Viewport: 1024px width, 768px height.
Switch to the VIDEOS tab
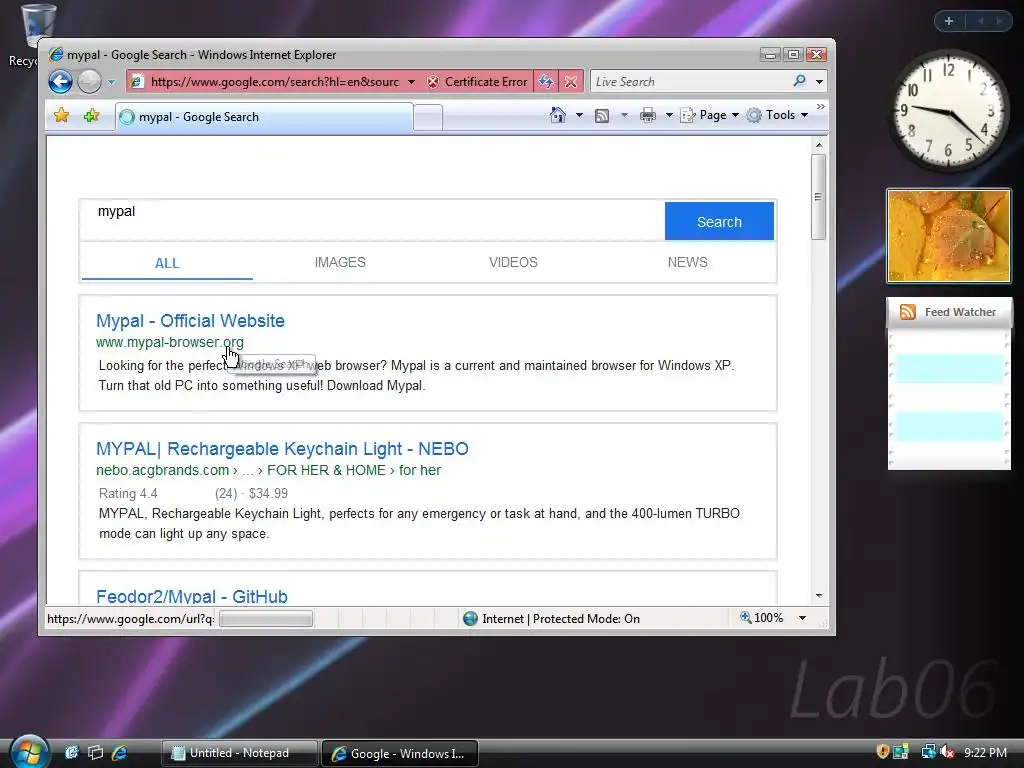point(513,263)
